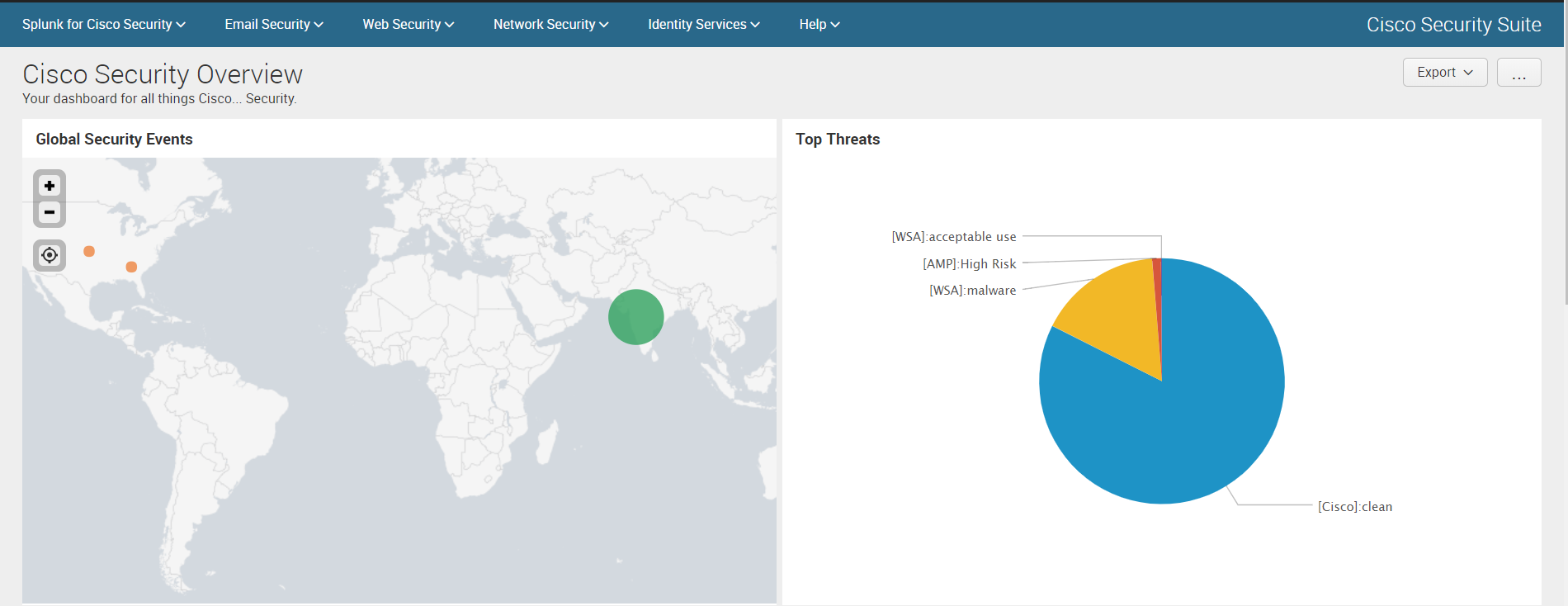Open the Help menu
The image size is (1568, 606).
(819, 25)
